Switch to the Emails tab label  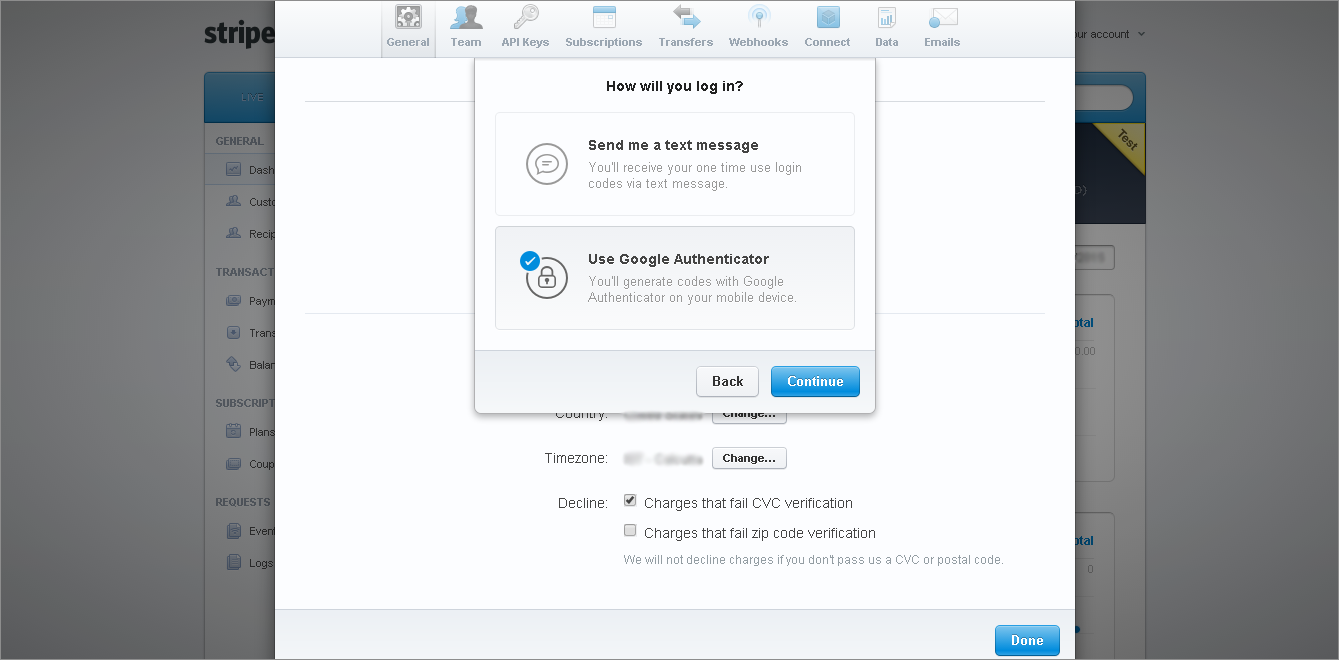pos(942,42)
